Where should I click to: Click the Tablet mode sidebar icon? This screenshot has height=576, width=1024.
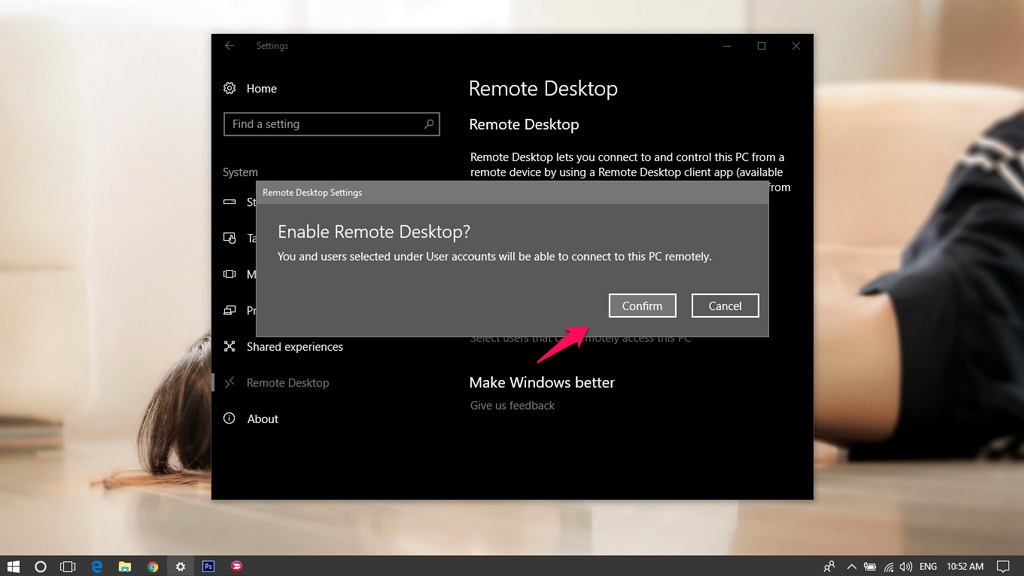pos(229,238)
